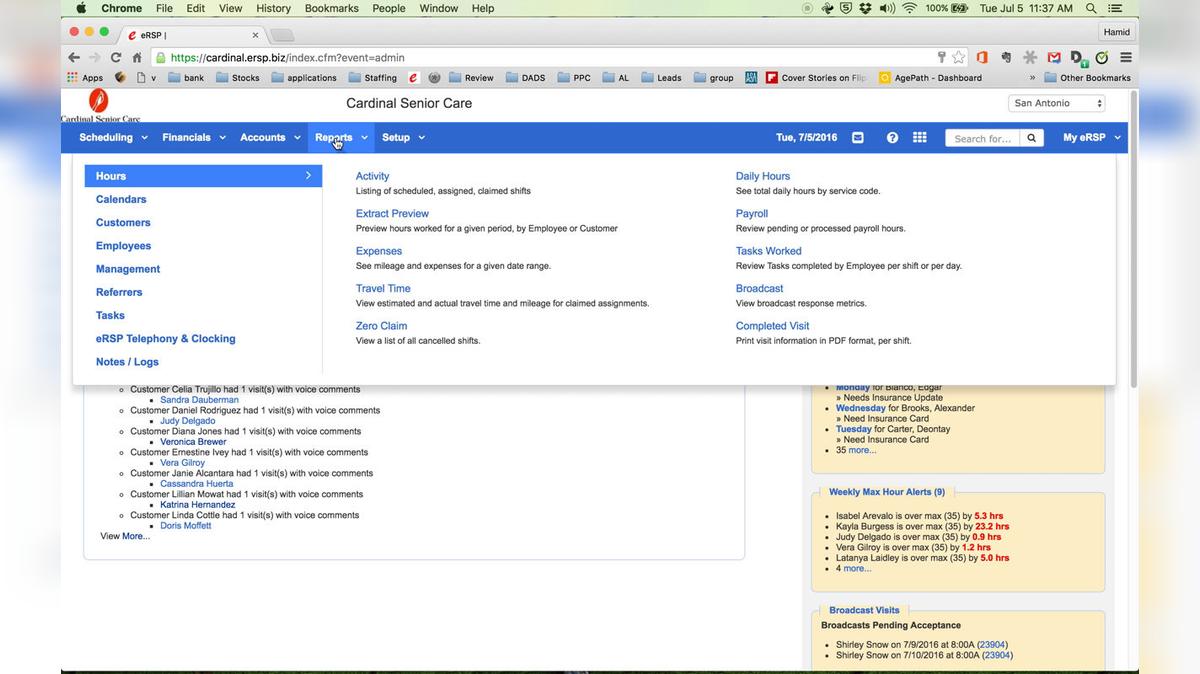
Task: Select eRSP Telephony & Clocking category
Action: pyautogui.click(x=165, y=339)
